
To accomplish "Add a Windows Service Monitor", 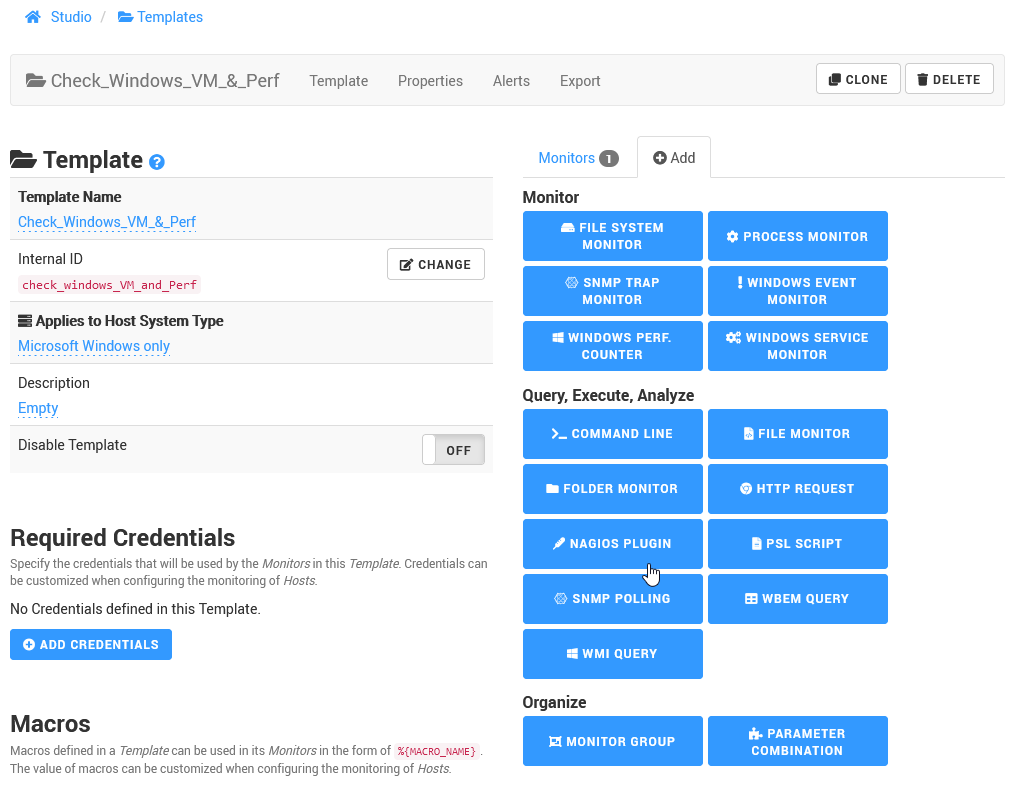I will (x=797, y=346).
